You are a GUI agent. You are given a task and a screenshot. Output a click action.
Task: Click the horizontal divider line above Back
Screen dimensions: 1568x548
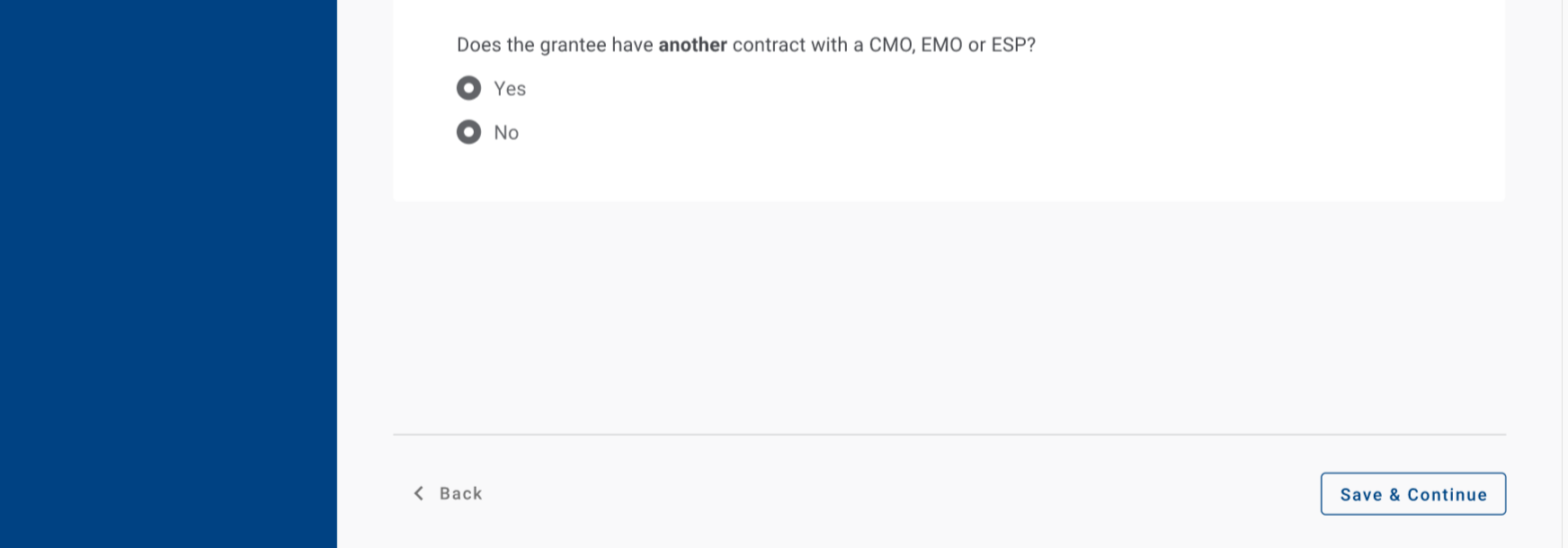[949, 435]
